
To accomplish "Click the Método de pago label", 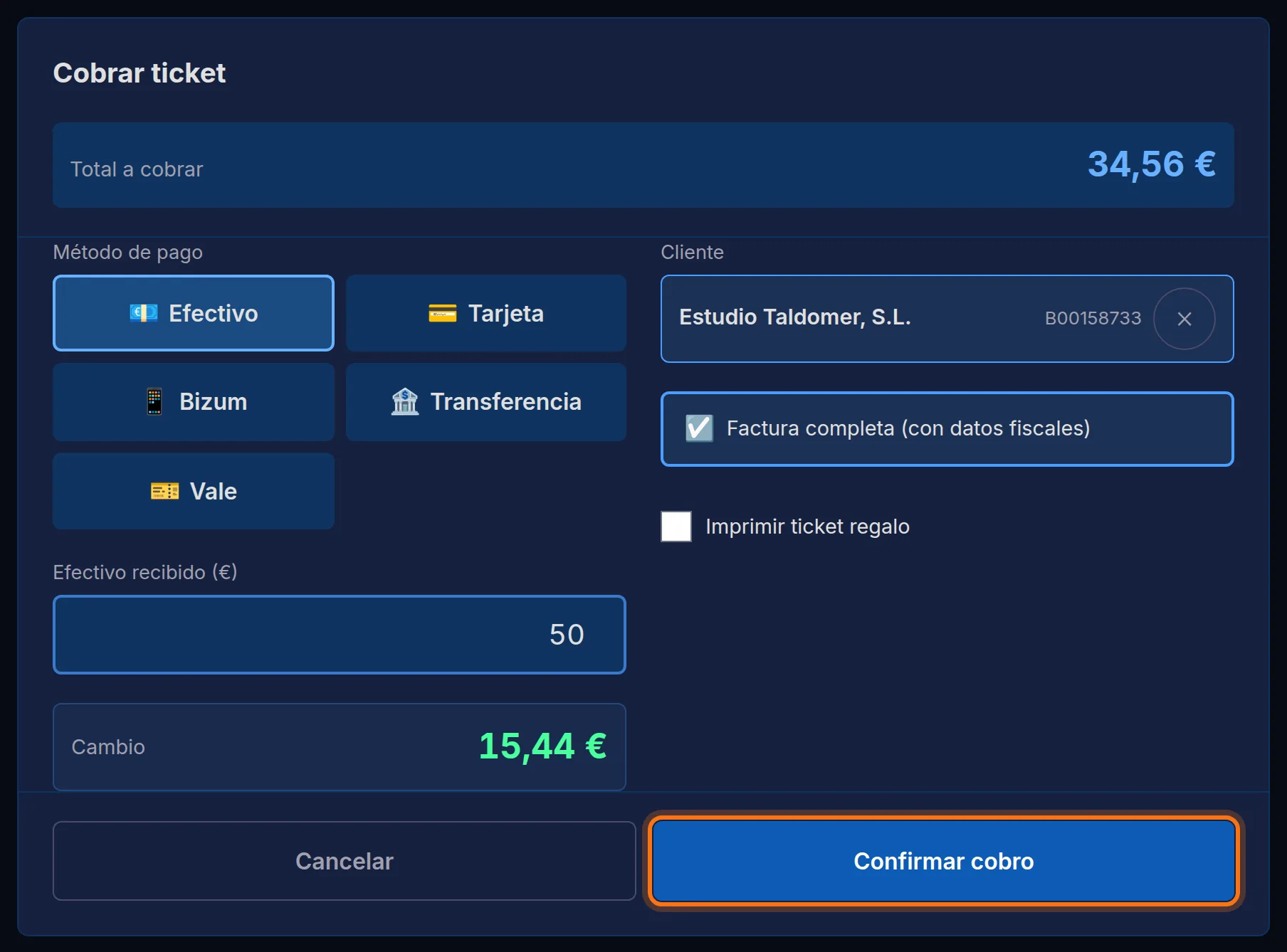I will pyautogui.click(x=128, y=253).
